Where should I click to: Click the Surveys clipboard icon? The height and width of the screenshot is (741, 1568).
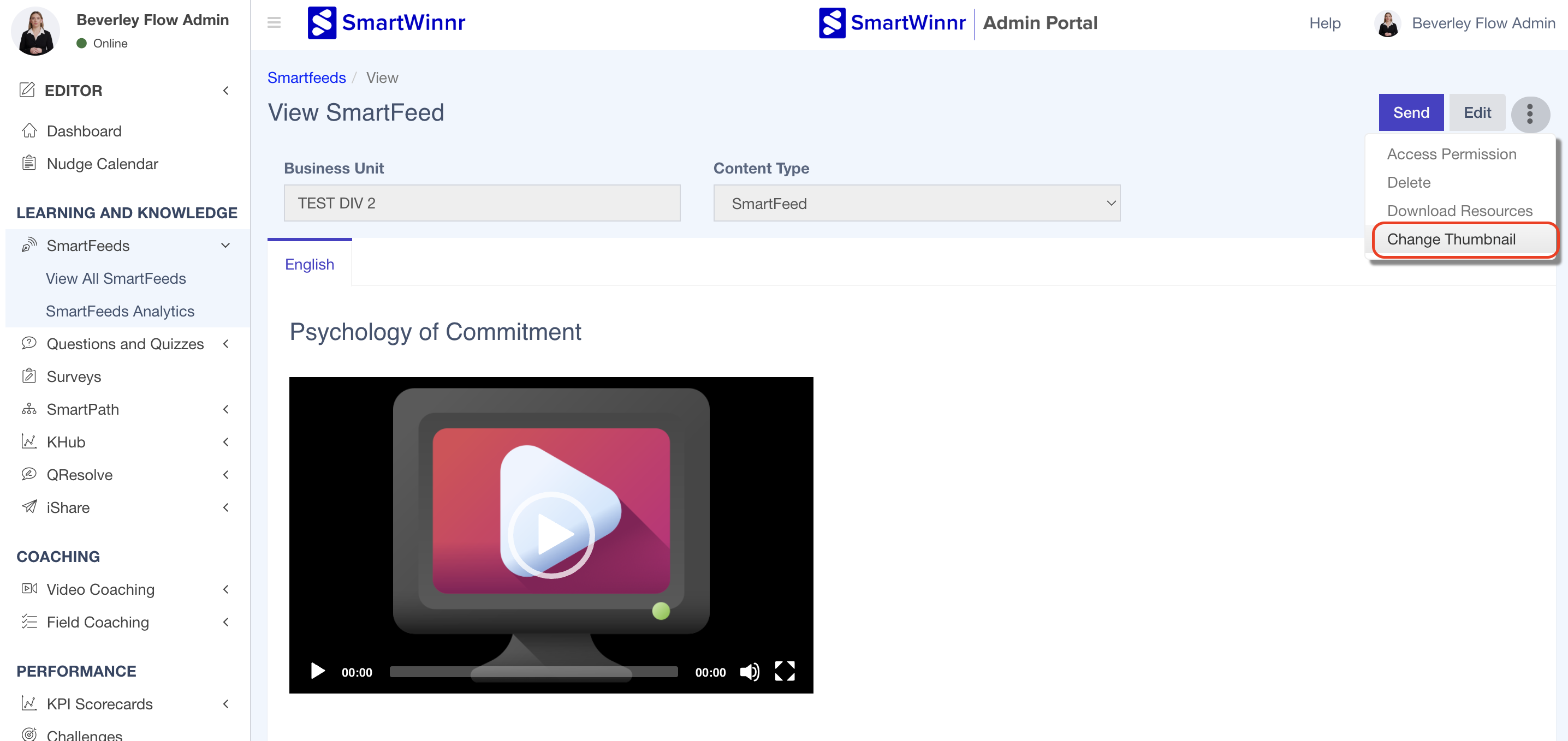coord(29,376)
